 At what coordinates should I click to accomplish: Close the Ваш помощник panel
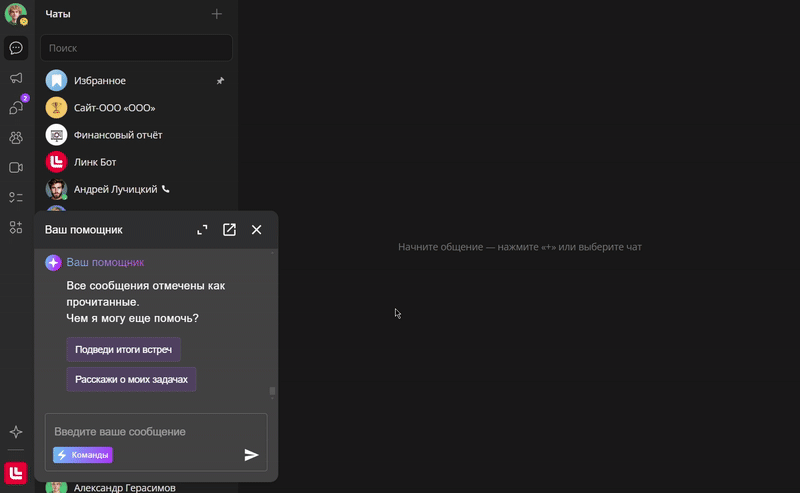(x=256, y=230)
